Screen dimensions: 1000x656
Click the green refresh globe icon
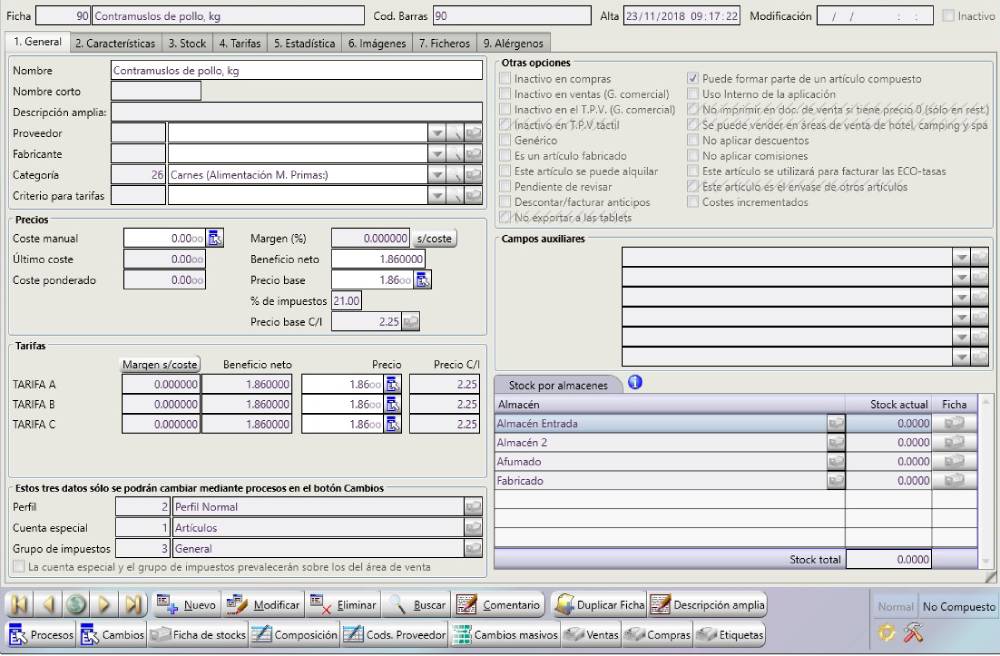coord(77,605)
